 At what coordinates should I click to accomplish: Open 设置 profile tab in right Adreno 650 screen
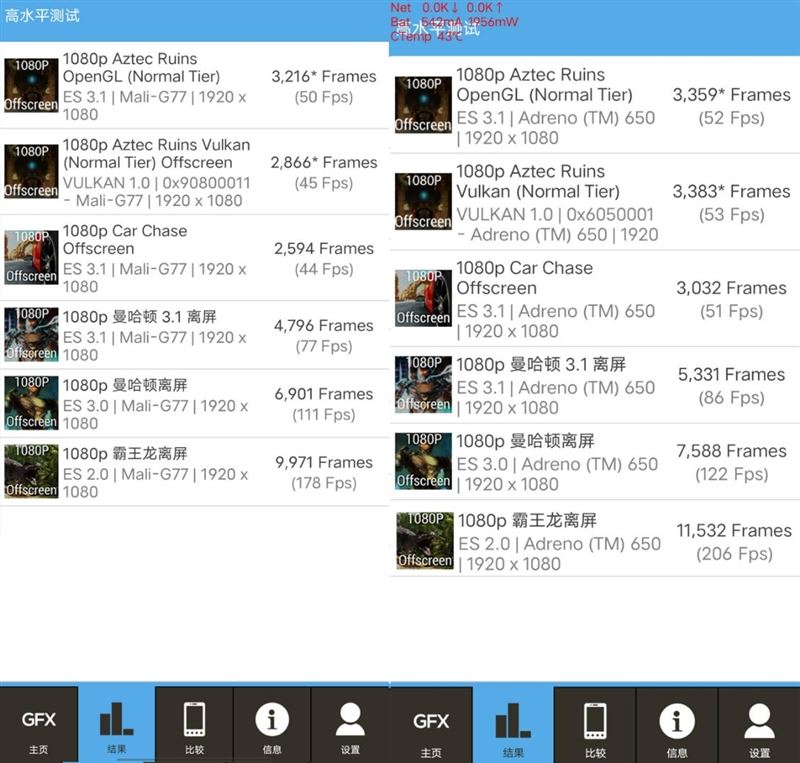[x=759, y=725]
